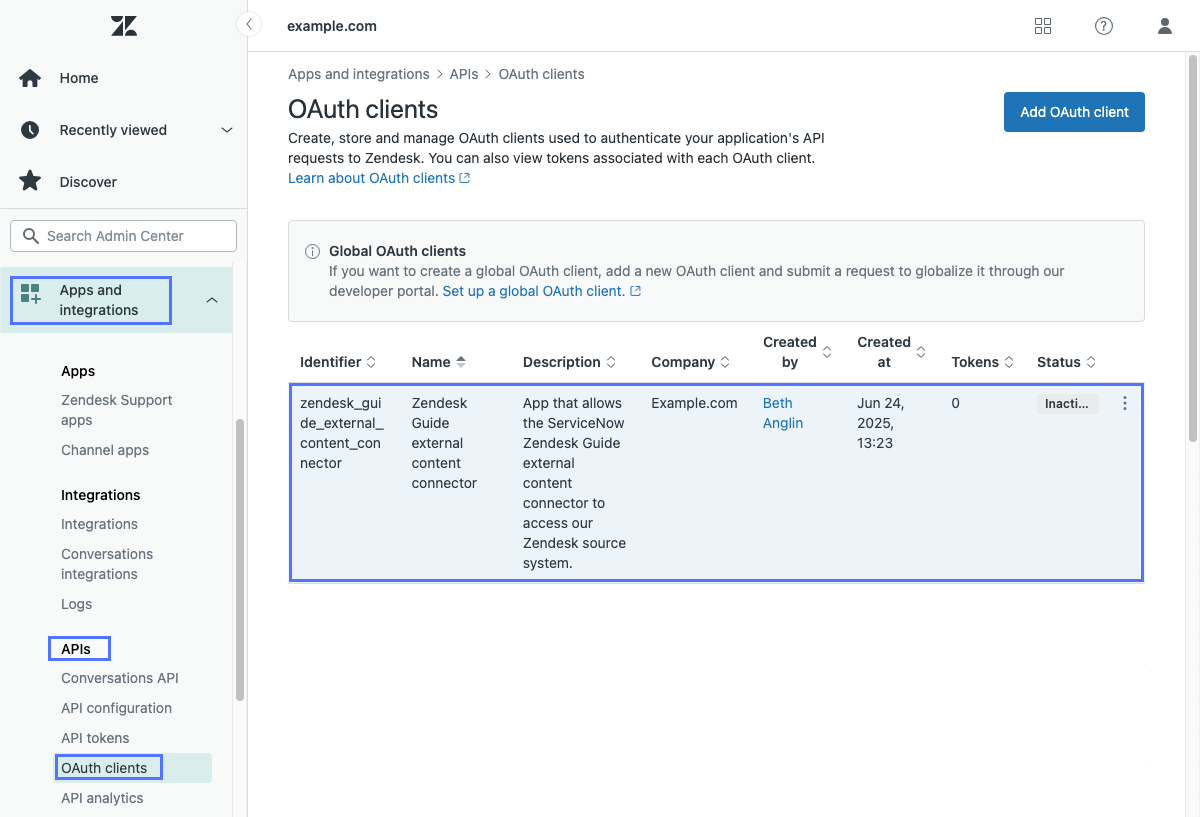This screenshot has height=817, width=1200.
Task: Open the Zendesk products grid icon
Action: click(x=1043, y=26)
